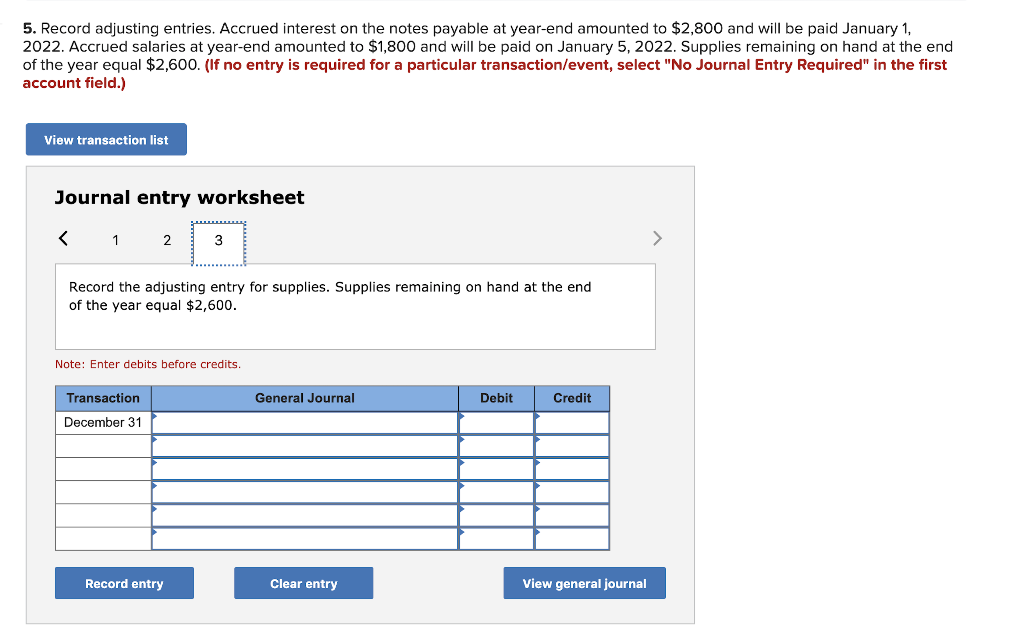Open the View general journal screen
This screenshot has height=640, width=1024.
pyautogui.click(x=584, y=583)
